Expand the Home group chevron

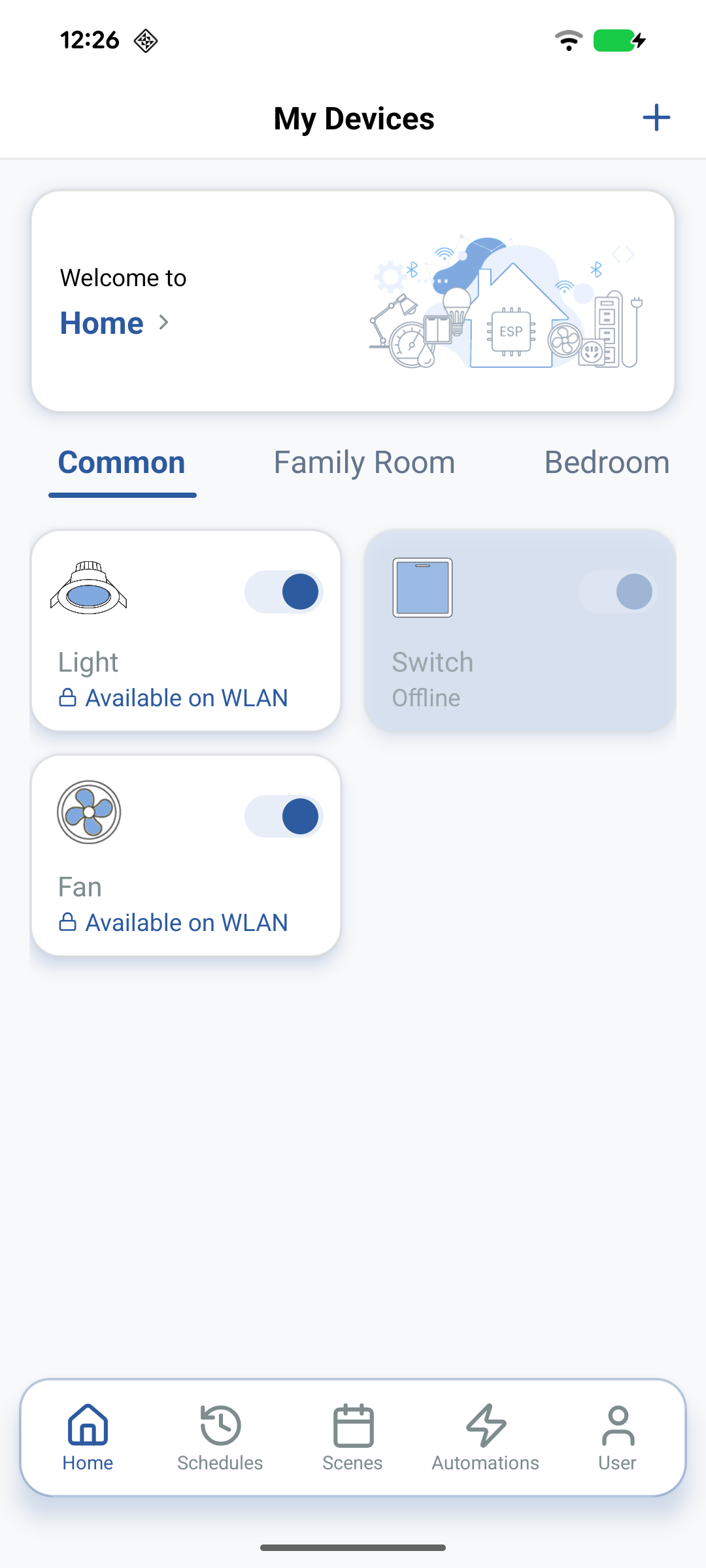click(x=164, y=323)
